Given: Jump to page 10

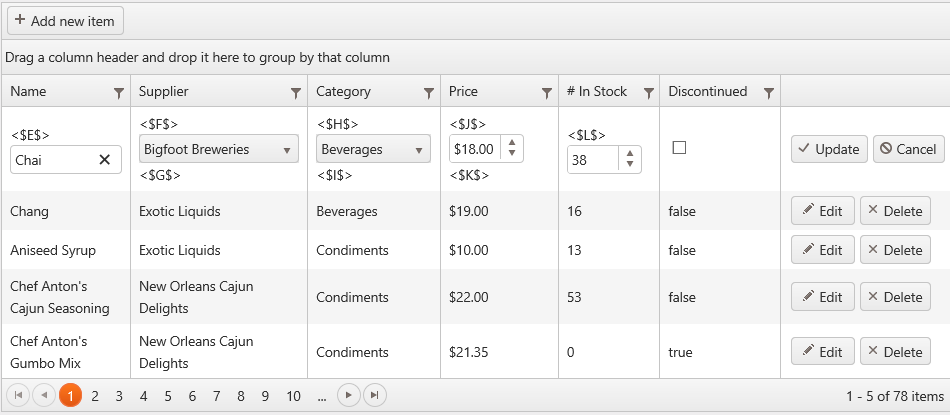Looking at the screenshot, I should [x=293, y=396].
